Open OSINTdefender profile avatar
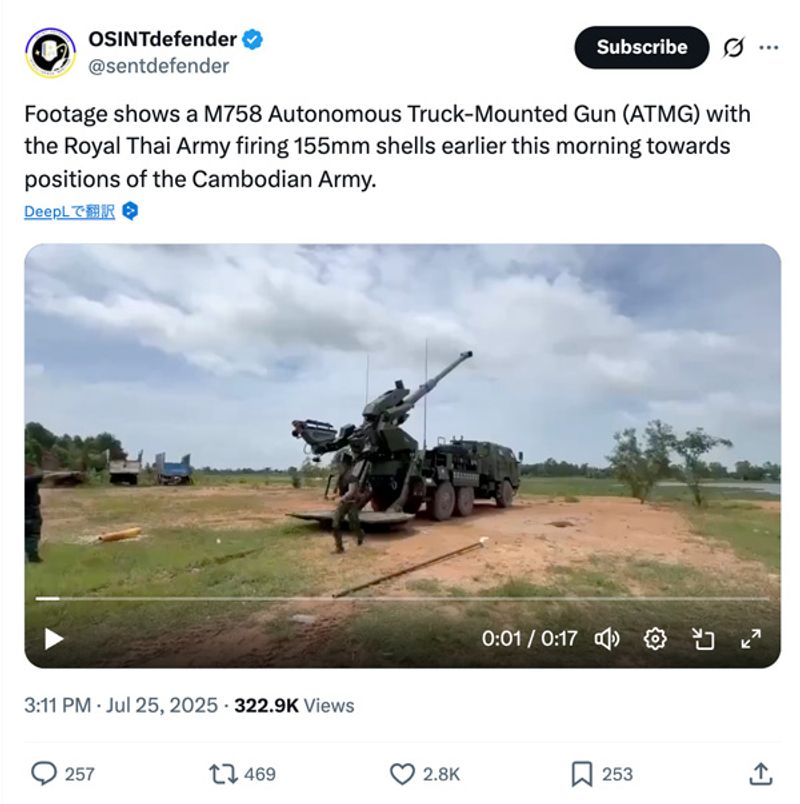Screen dimensions: 800x804 (x=50, y=52)
